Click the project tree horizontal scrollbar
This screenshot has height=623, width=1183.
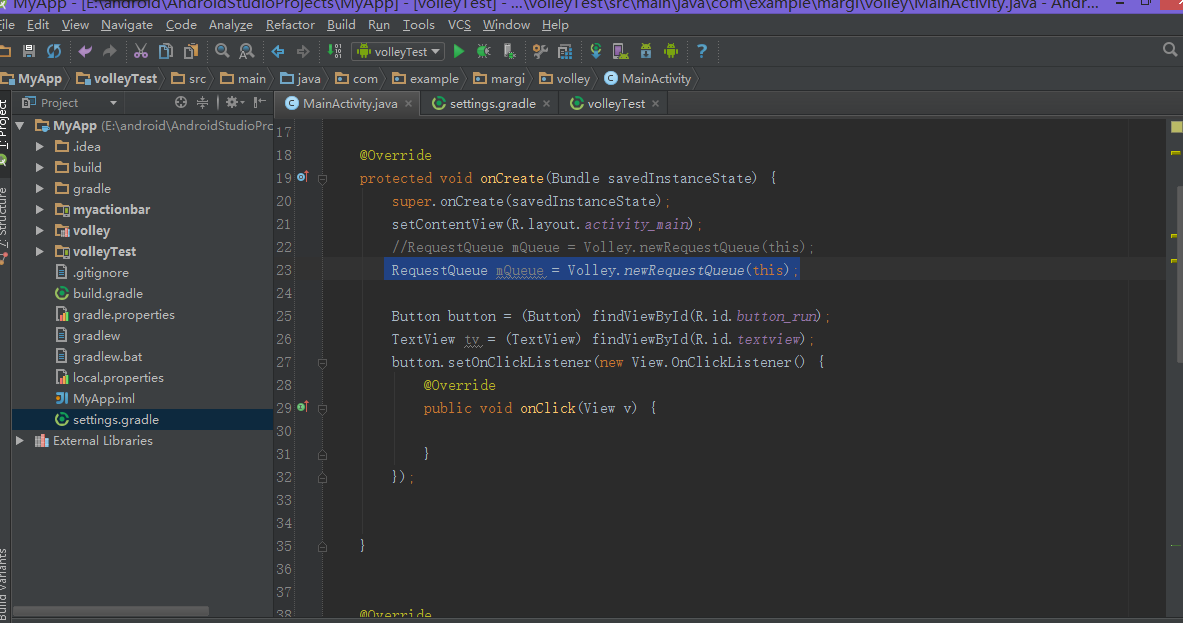(111, 611)
